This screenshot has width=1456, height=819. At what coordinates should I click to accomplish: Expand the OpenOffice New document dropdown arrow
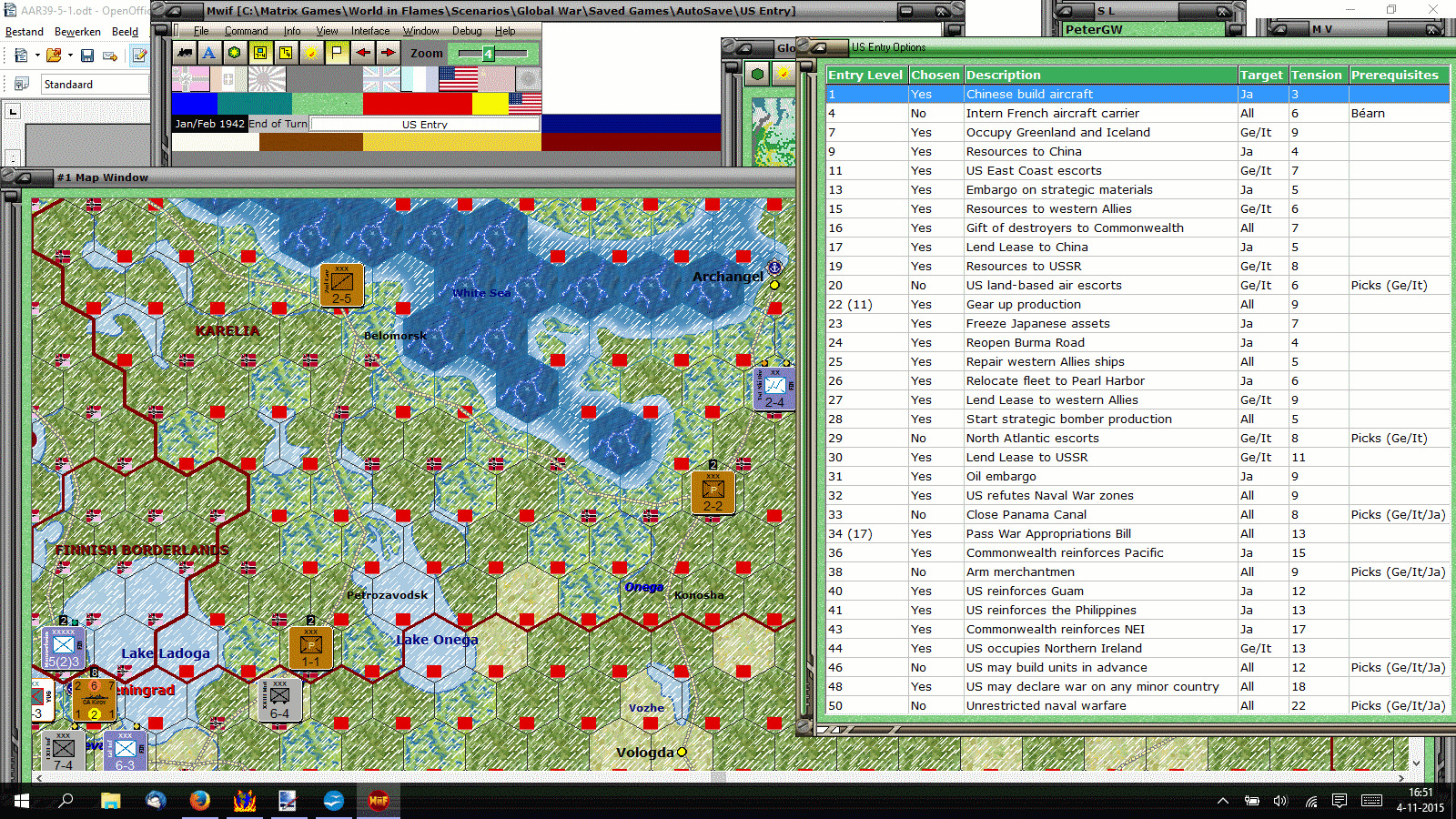tap(37, 56)
